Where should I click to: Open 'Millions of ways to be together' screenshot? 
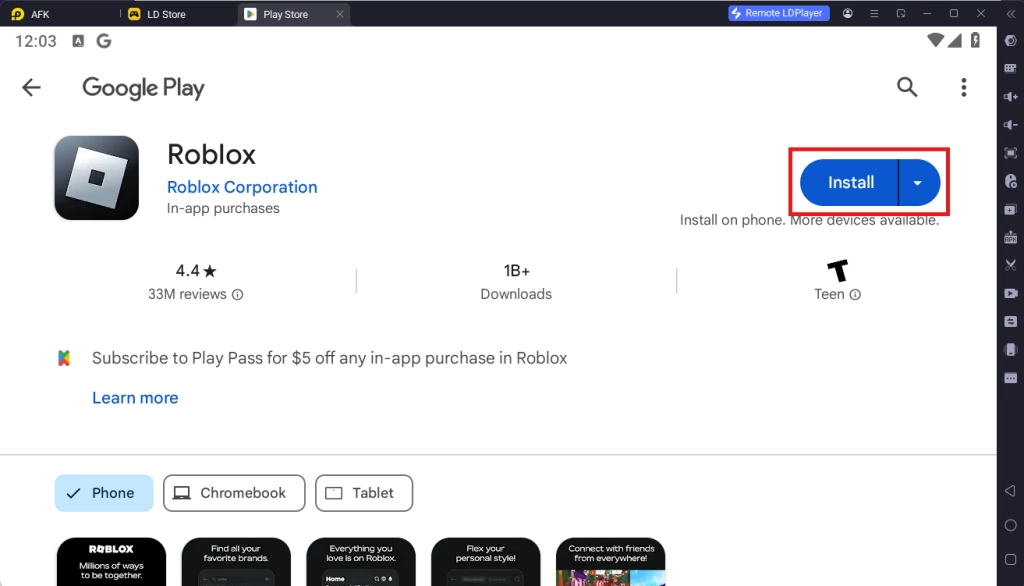tap(111, 562)
